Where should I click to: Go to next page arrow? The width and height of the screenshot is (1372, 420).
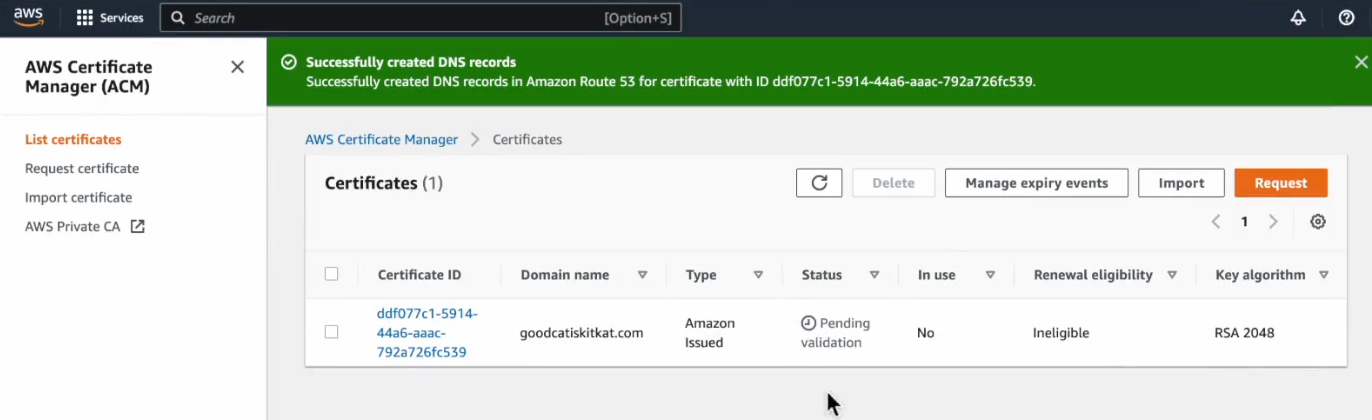tap(1273, 222)
